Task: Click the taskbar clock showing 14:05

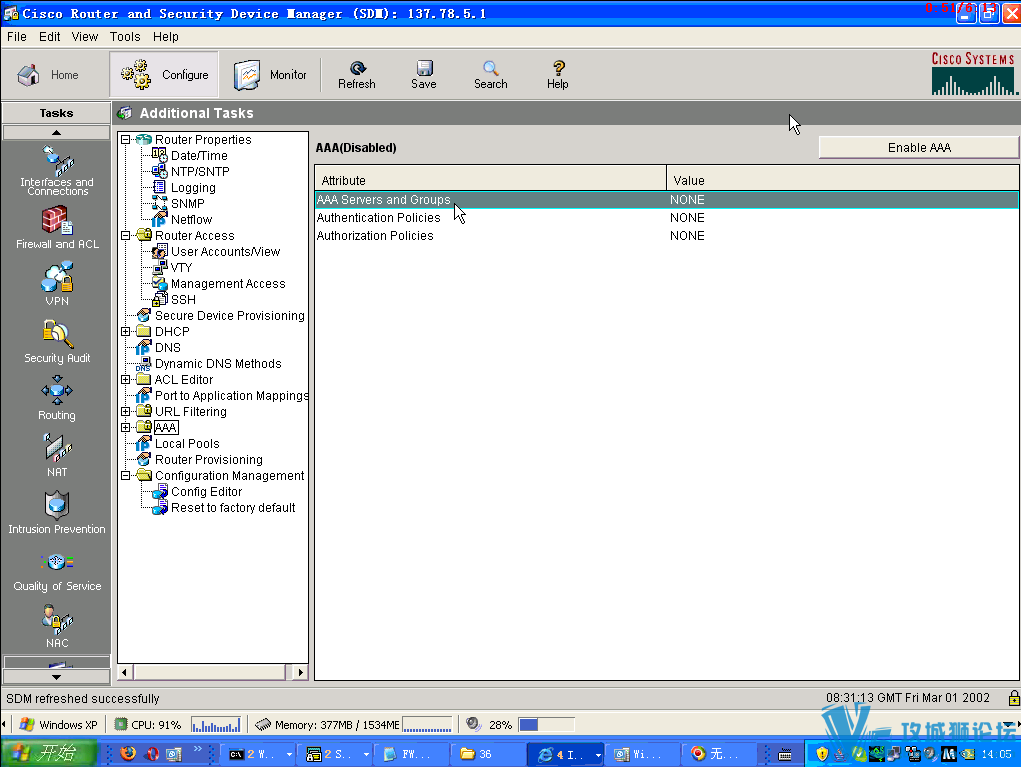Action: (x=996, y=754)
